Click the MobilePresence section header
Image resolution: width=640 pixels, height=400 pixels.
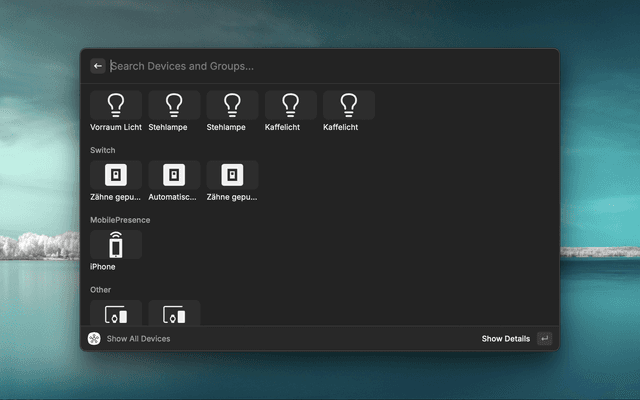pos(120,220)
